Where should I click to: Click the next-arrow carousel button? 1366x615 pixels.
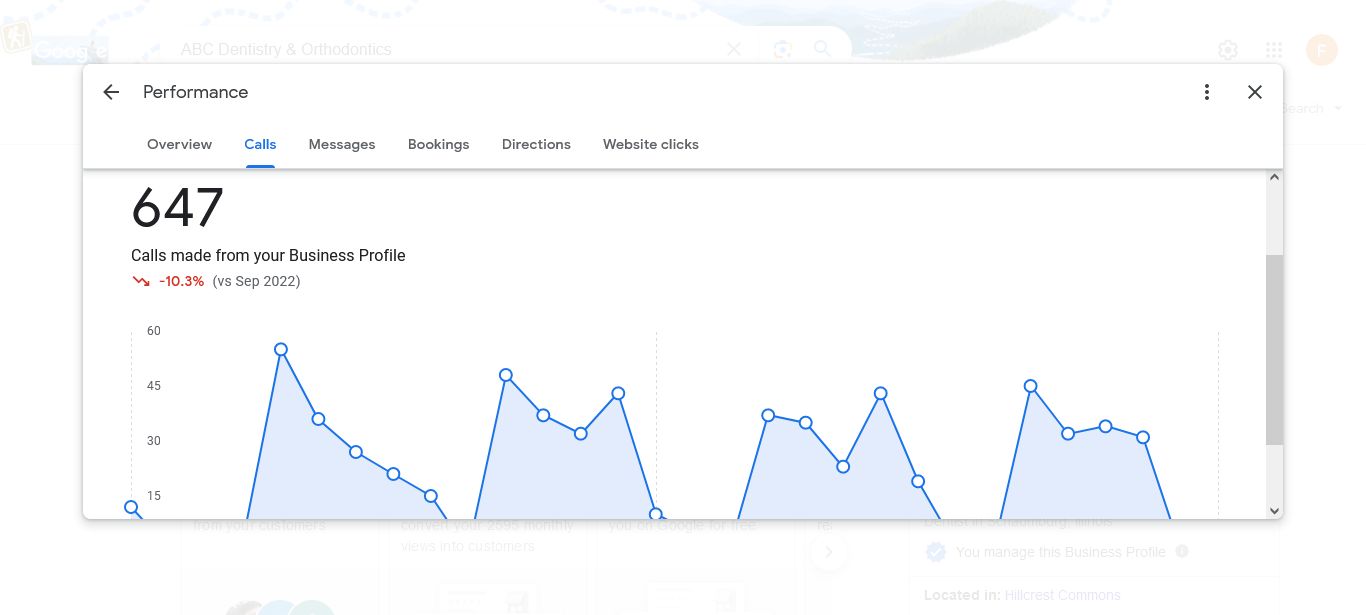[x=829, y=551]
